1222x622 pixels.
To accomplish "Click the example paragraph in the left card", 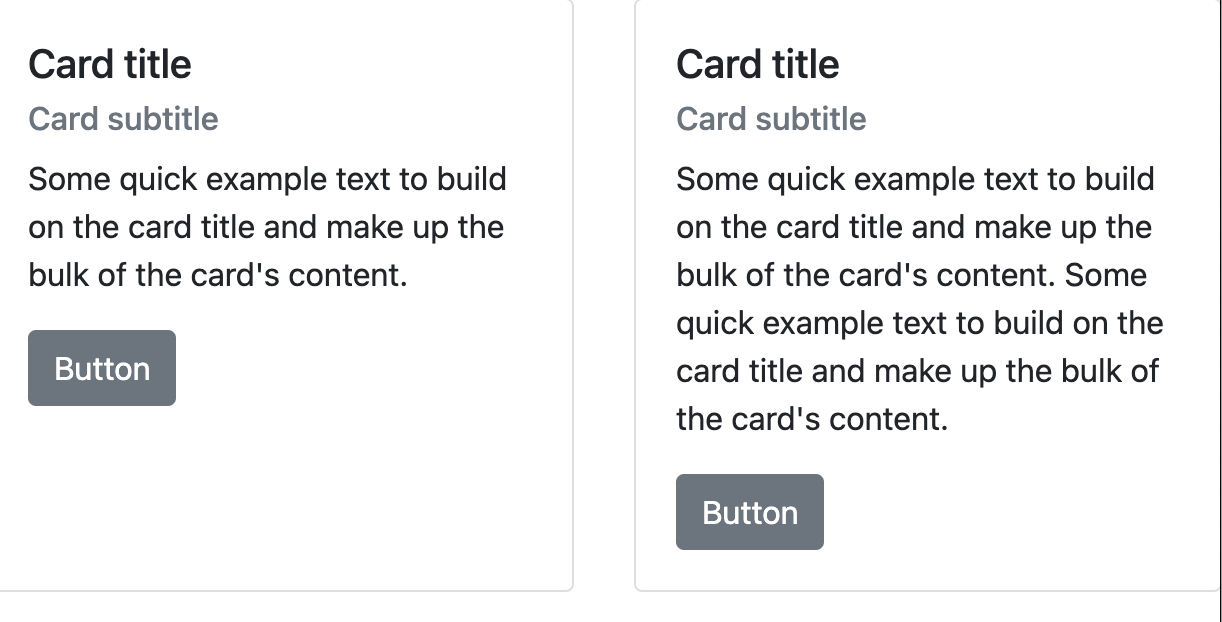I will 268,227.
